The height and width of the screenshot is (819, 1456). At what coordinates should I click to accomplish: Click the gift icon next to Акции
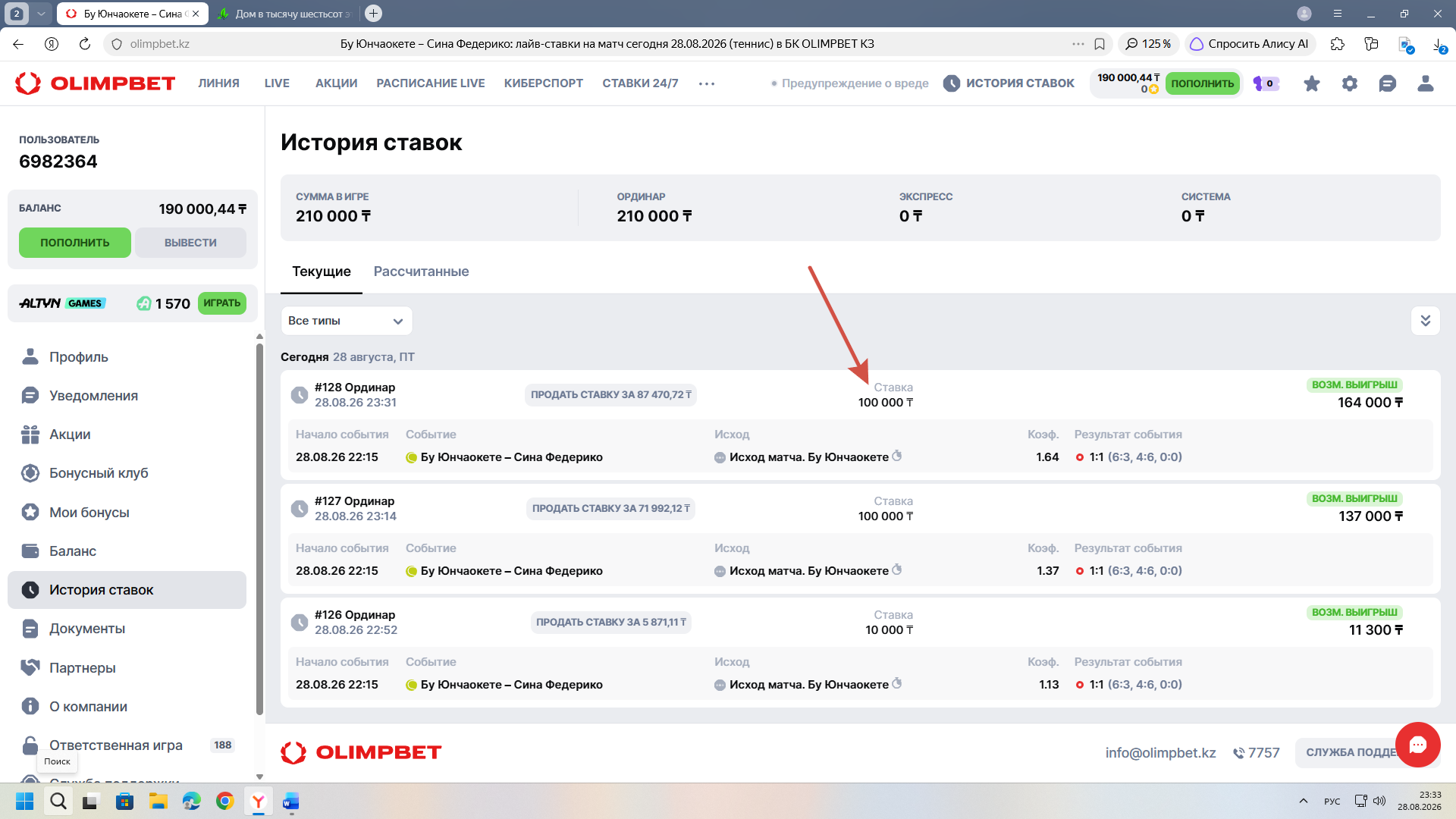[30, 435]
